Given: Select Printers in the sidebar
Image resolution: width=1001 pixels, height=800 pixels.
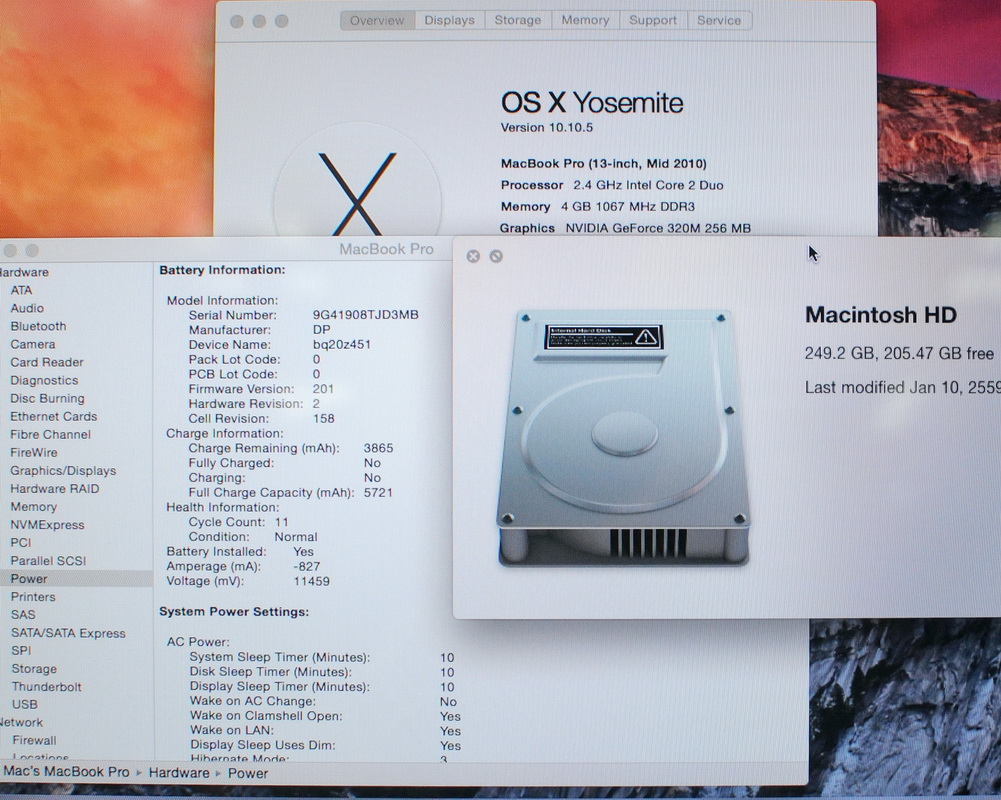Looking at the screenshot, I should (x=33, y=597).
